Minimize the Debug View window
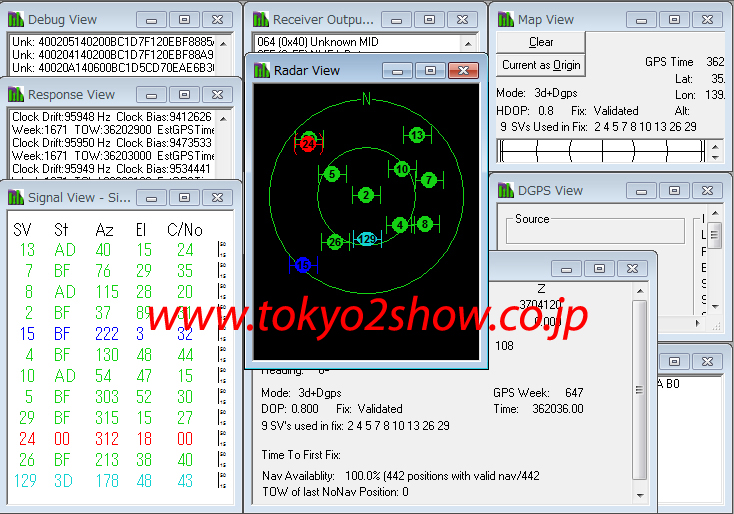Screen dimensions: 734x514 [x=151, y=19]
